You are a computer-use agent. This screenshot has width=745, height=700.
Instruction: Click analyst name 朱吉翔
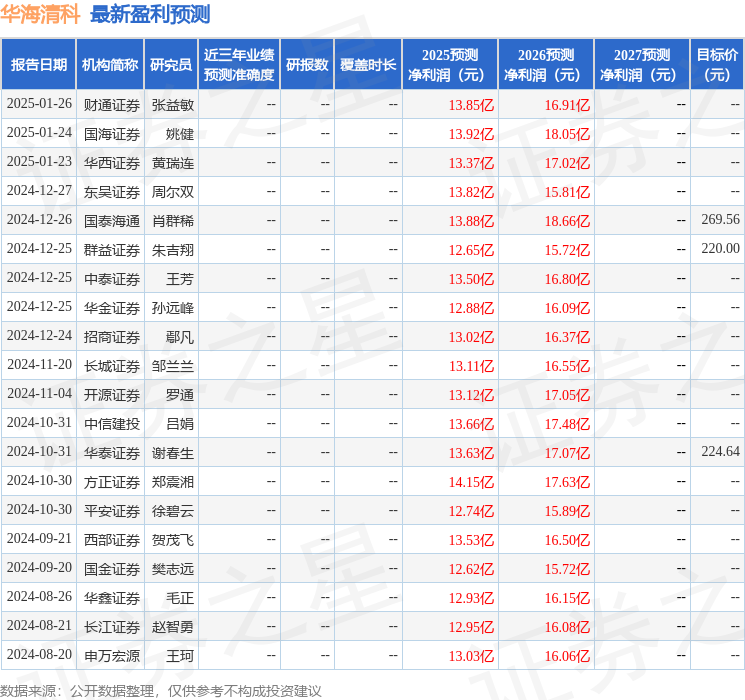173,250
